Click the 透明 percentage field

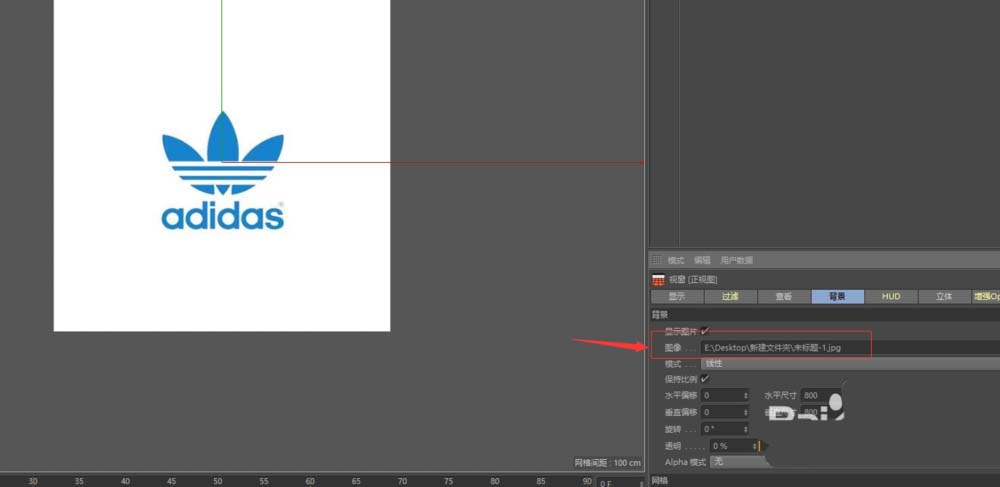(731, 446)
